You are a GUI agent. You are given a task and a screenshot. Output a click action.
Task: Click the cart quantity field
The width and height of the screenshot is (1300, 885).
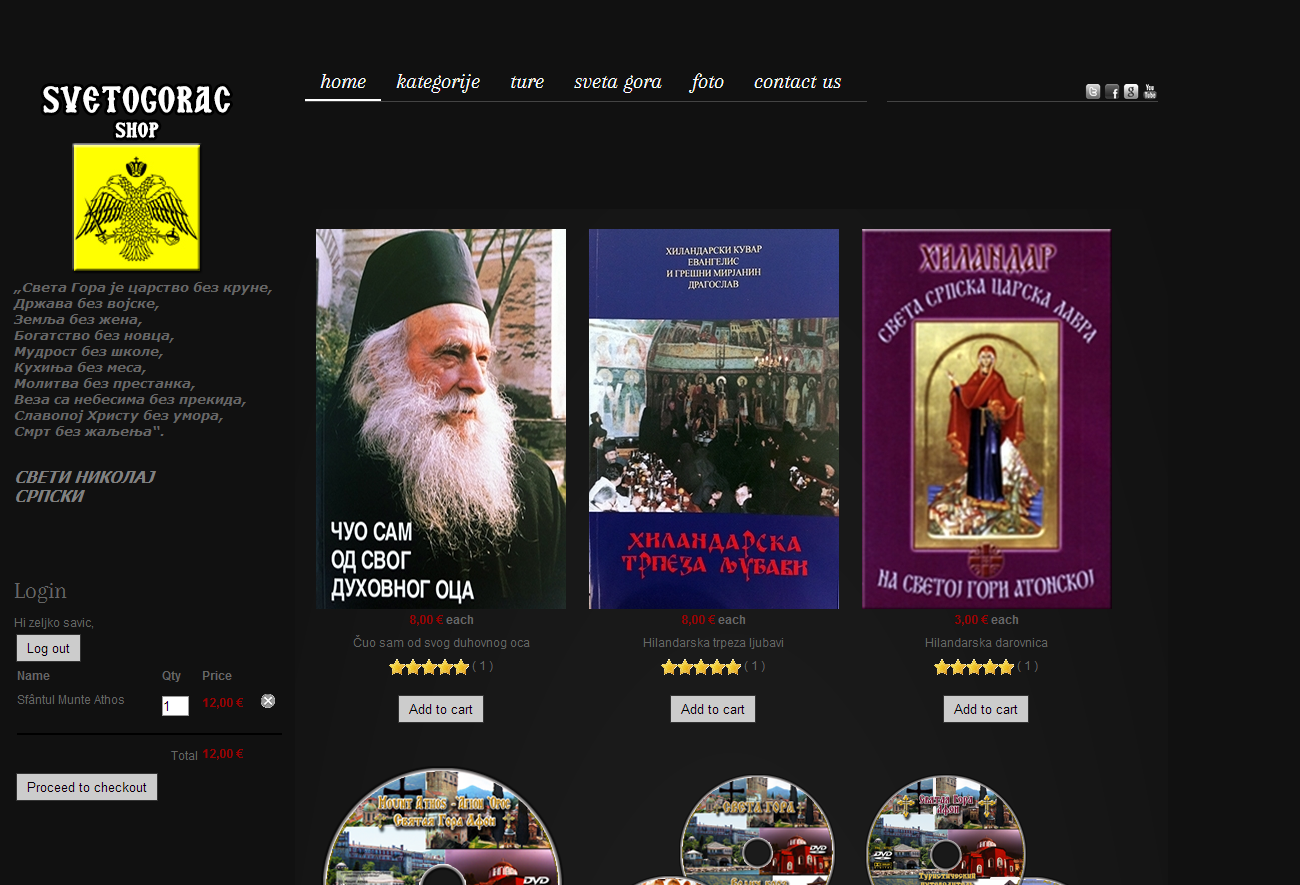tap(175, 706)
